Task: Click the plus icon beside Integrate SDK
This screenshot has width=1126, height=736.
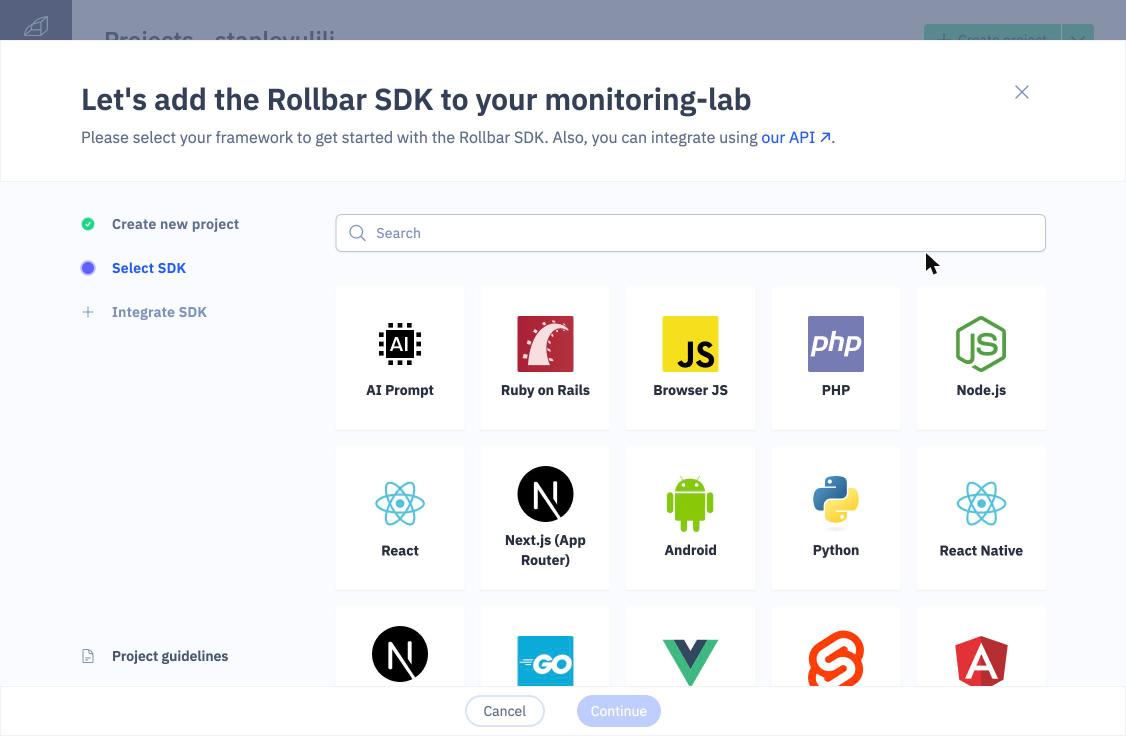Action: click(x=88, y=312)
